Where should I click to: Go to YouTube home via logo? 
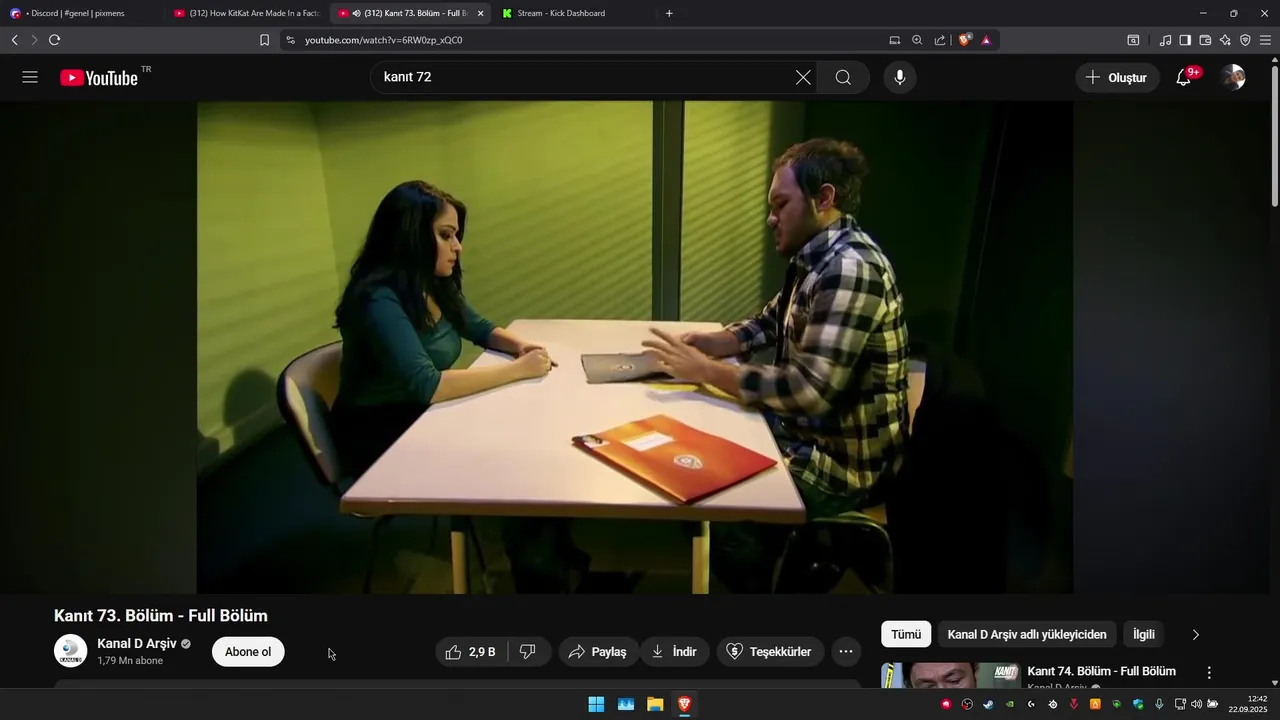pos(99,78)
